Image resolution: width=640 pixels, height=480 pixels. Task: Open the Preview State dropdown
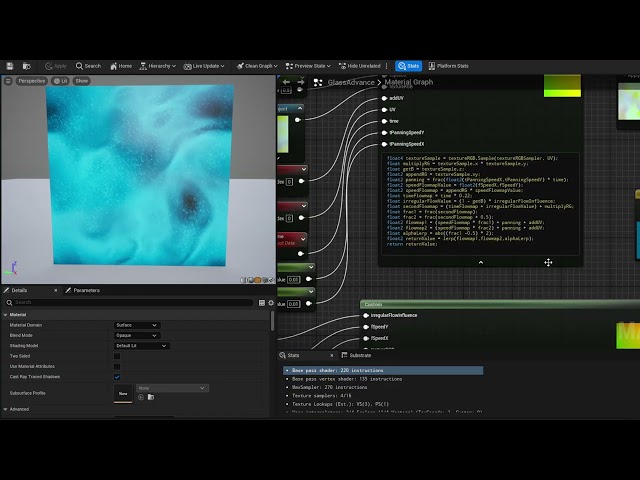[x=308, y=66]
